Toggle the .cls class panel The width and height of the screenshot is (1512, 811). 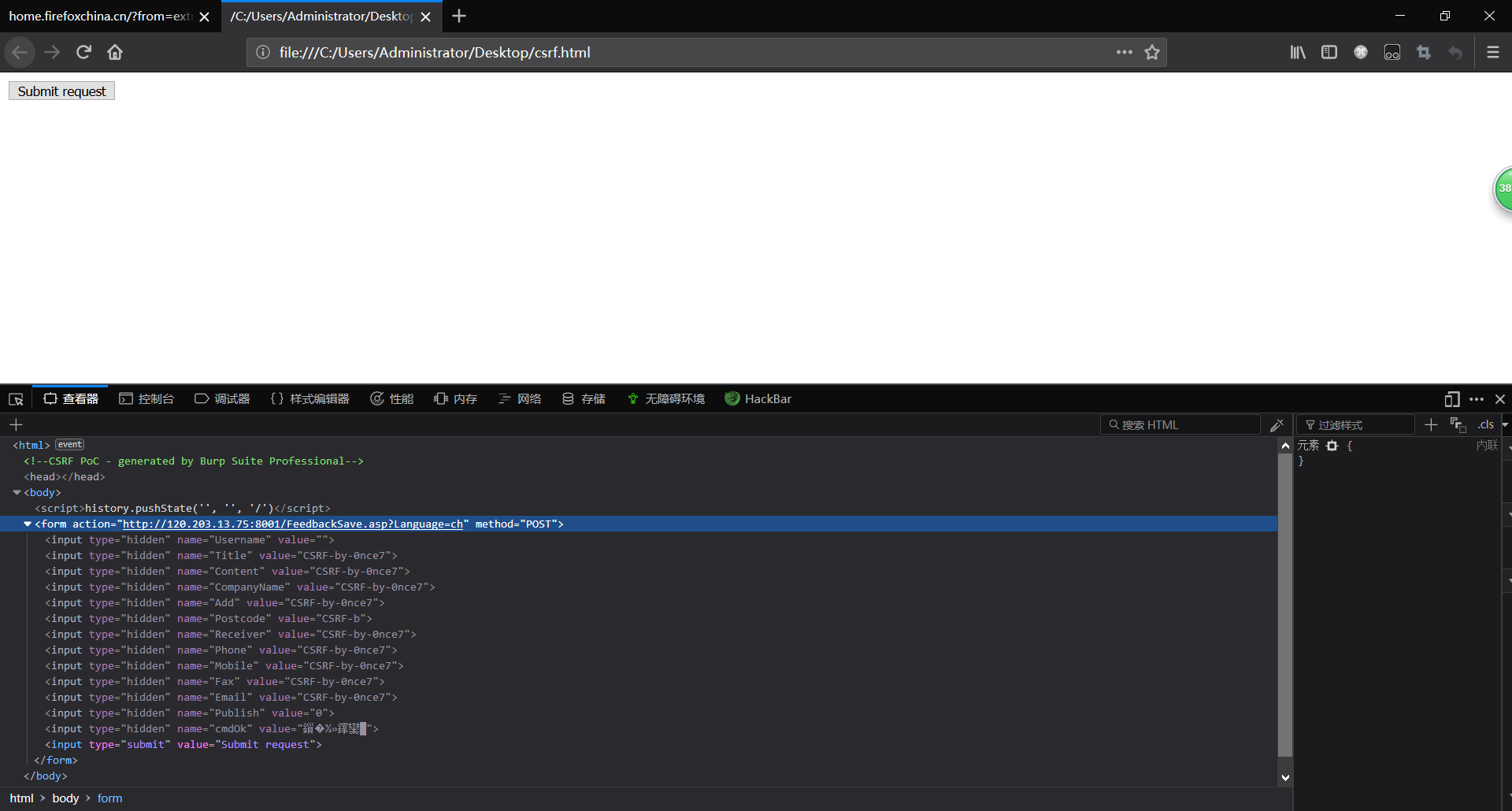(x=1485, y=425)
